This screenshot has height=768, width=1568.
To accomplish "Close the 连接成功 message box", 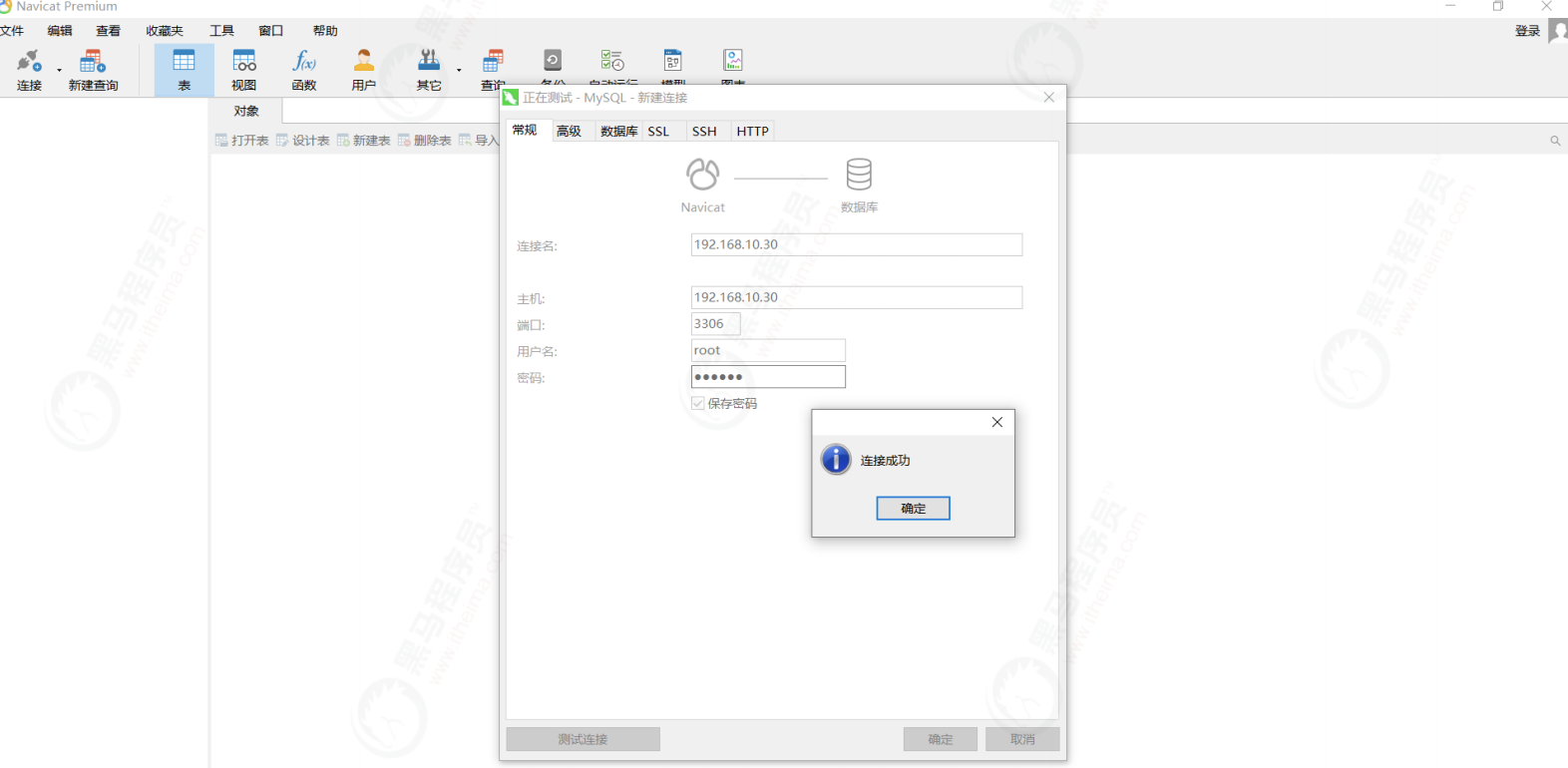I will pyautogui.click(x=996, y=422).
